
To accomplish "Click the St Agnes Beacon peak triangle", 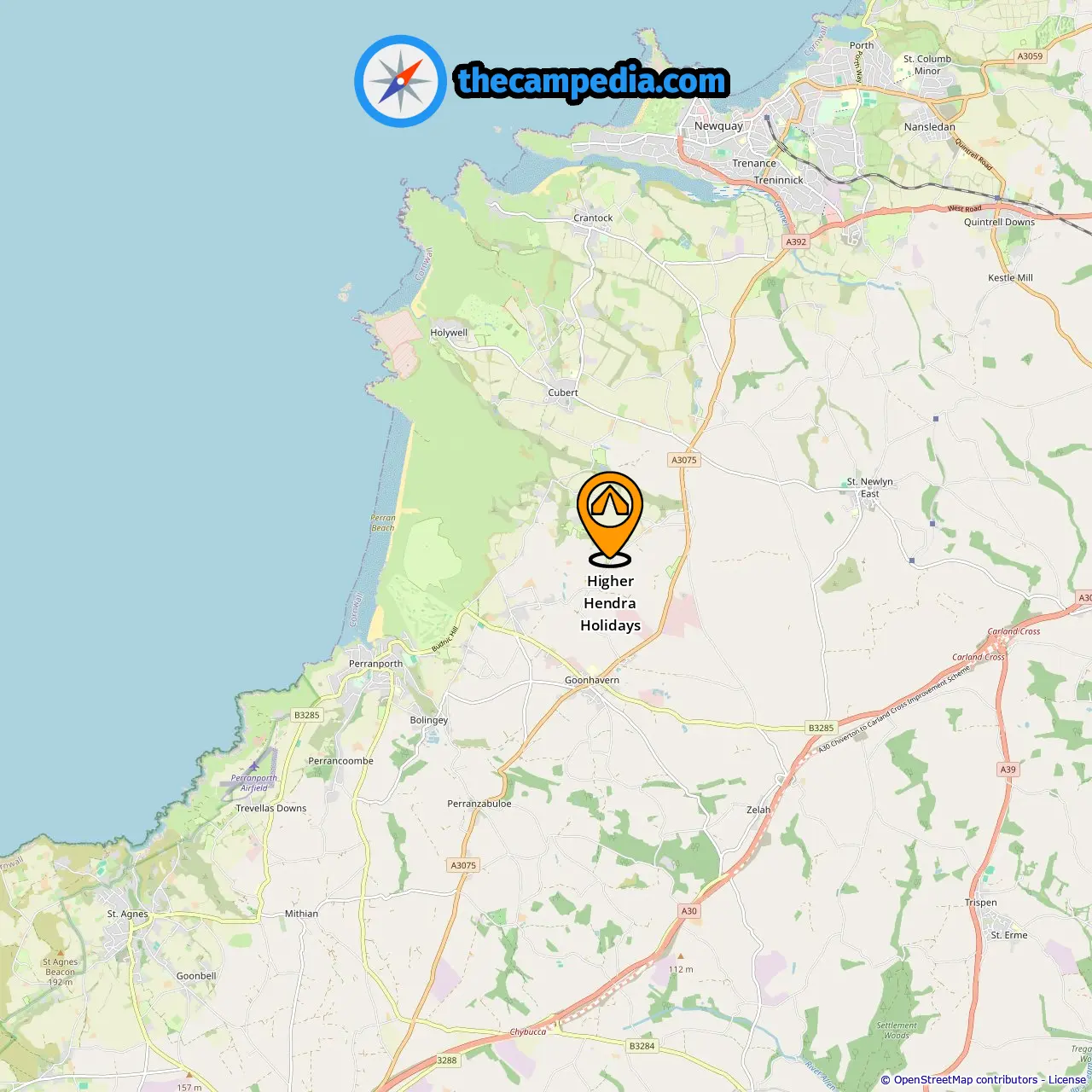I will pyautogui.click(x=60, y=952).
